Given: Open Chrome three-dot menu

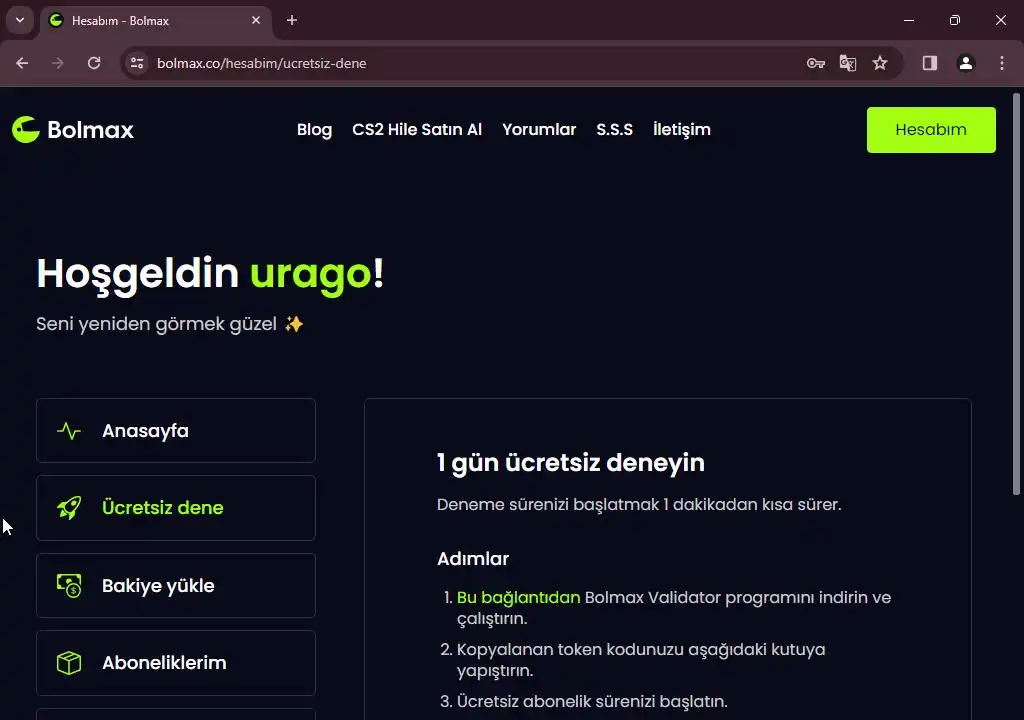Looking at the screenshot, I should [x=1002, y=63].
